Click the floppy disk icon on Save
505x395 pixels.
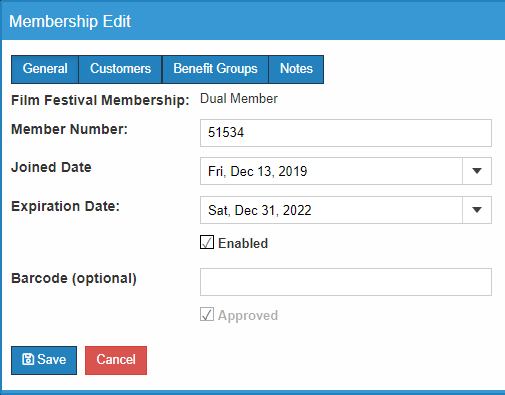pos(28,359)
